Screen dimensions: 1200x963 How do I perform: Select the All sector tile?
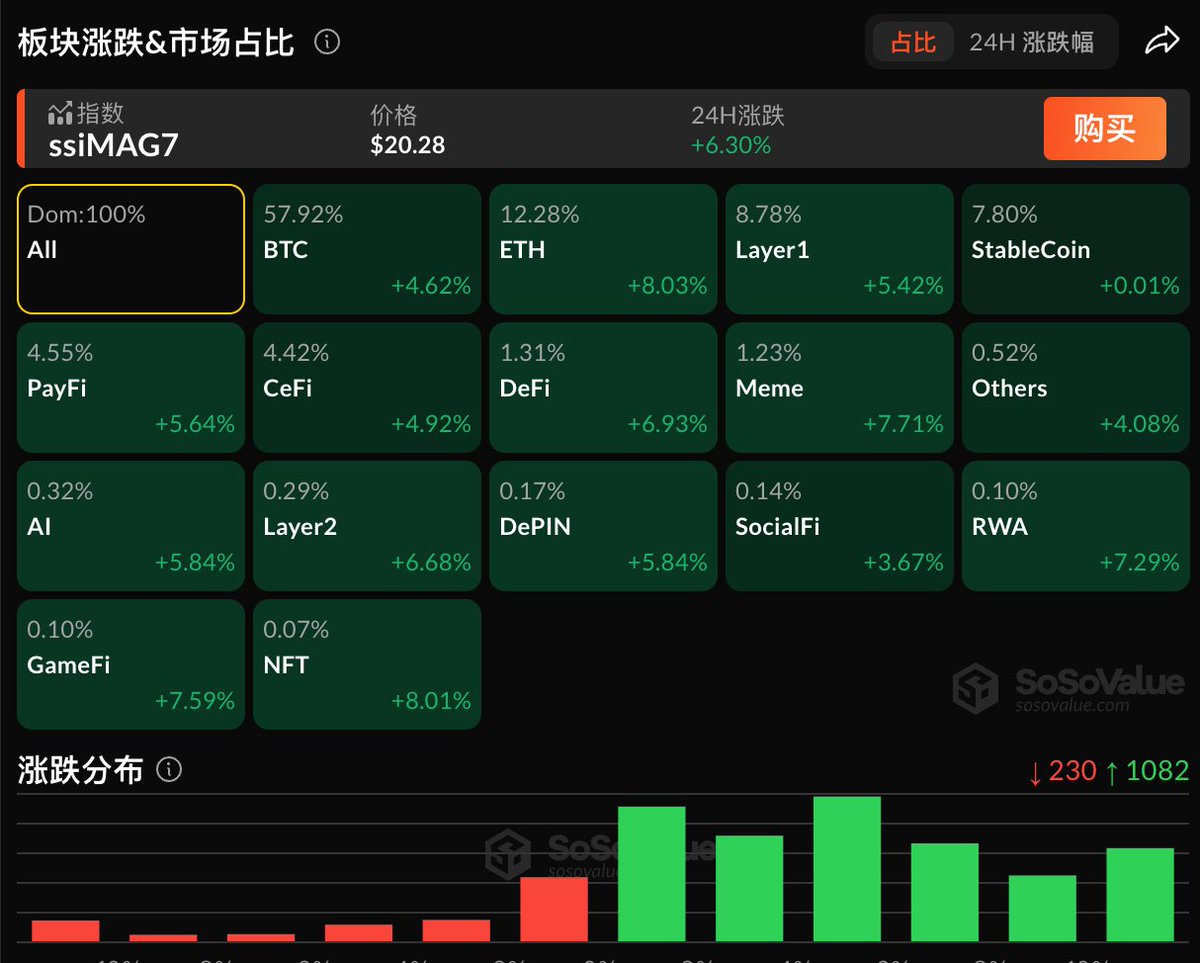click(x=130, y=248)
